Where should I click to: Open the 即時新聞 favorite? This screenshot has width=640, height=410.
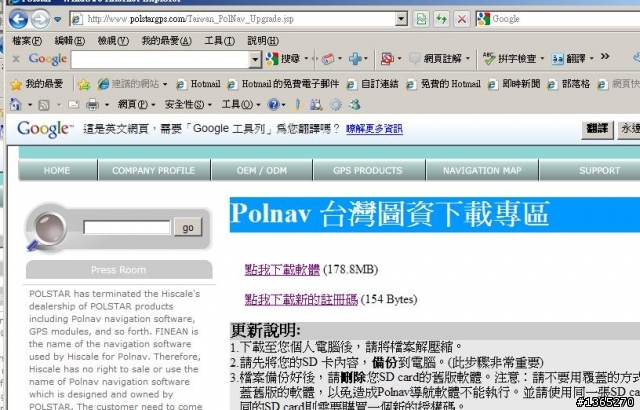click(514, 84)
